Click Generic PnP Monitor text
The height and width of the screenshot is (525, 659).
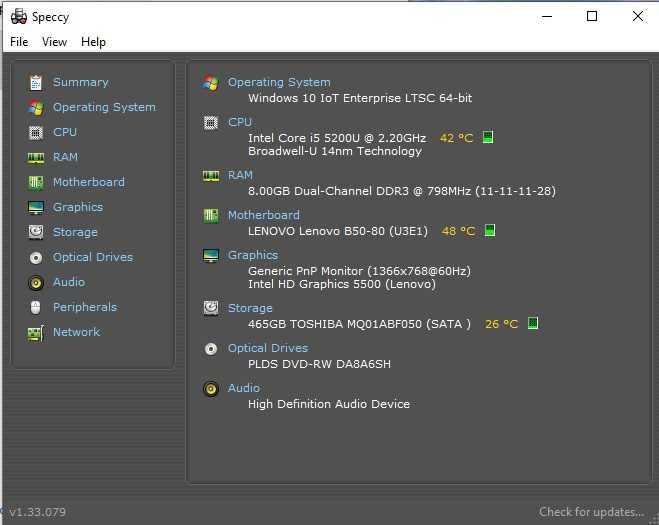pyautogui.click(x=360, y=271)
